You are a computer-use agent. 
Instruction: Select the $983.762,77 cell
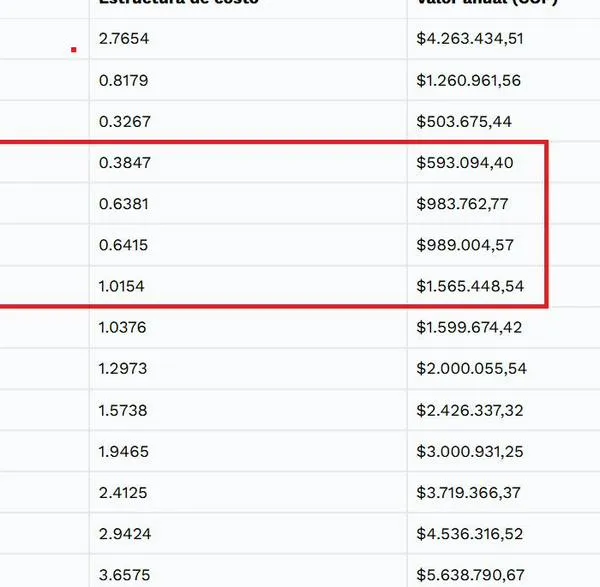pos(463,203)
